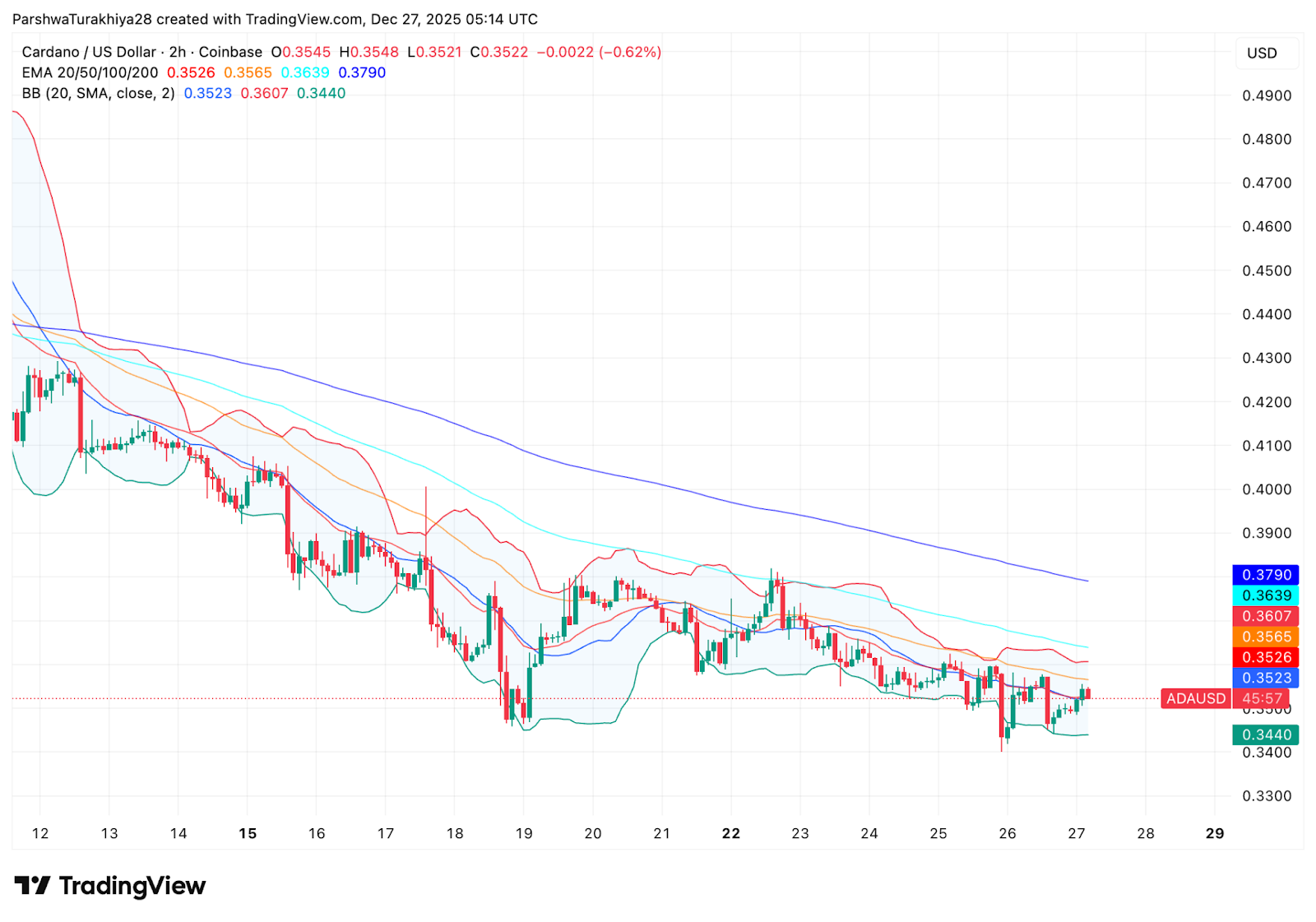The image size is (1316, 922).
Task: Click the green 0.3440 lower band tag
Action: (1266, 734)
